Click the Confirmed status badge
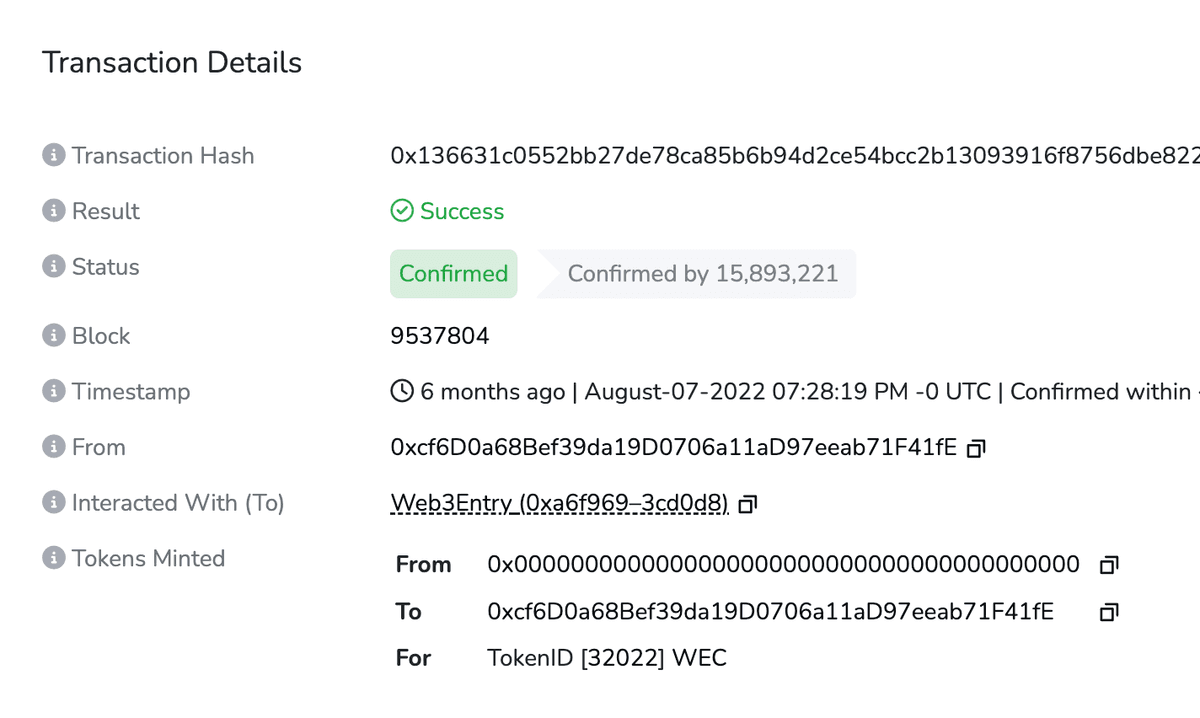The height and width of the screenshot is (718, 1200). (453, 273)
